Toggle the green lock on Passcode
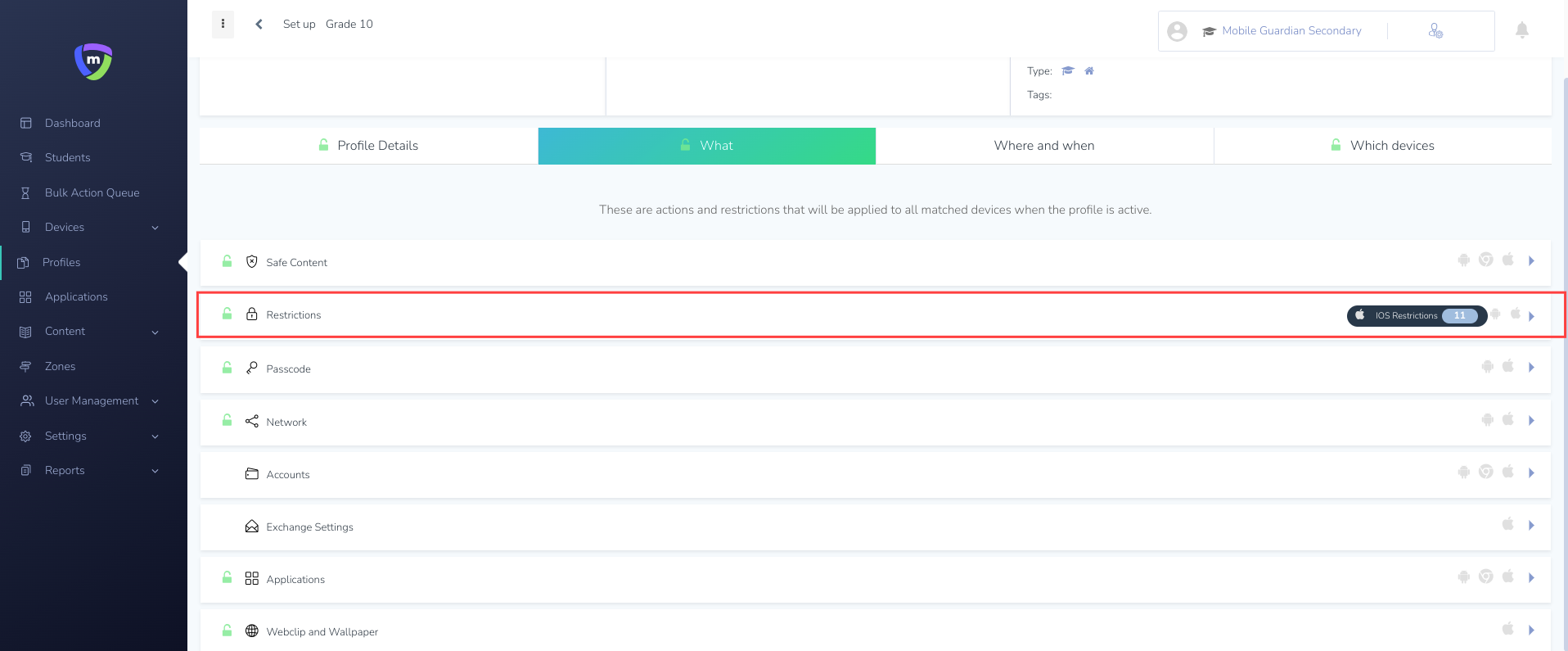This screenshot has width=1568, height=651. click(x=227, y=368)
